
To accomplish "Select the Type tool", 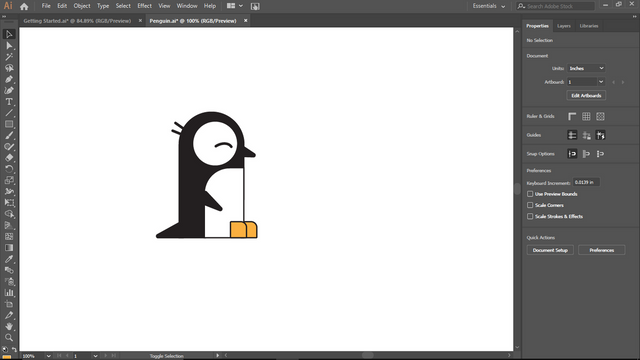I will point(9,102).
